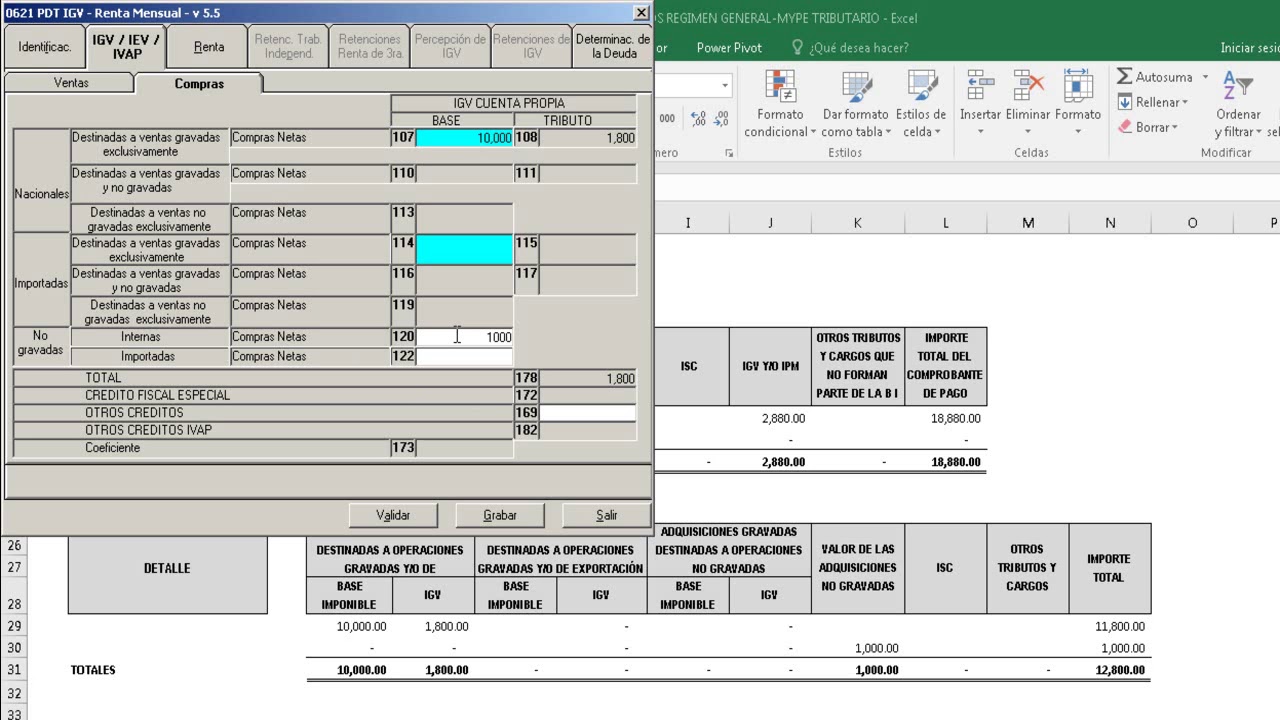Viewport: 1280px width, 720px height.
Task: Open Power Pivot ribbon tab
Action: (x=729, y=47)
